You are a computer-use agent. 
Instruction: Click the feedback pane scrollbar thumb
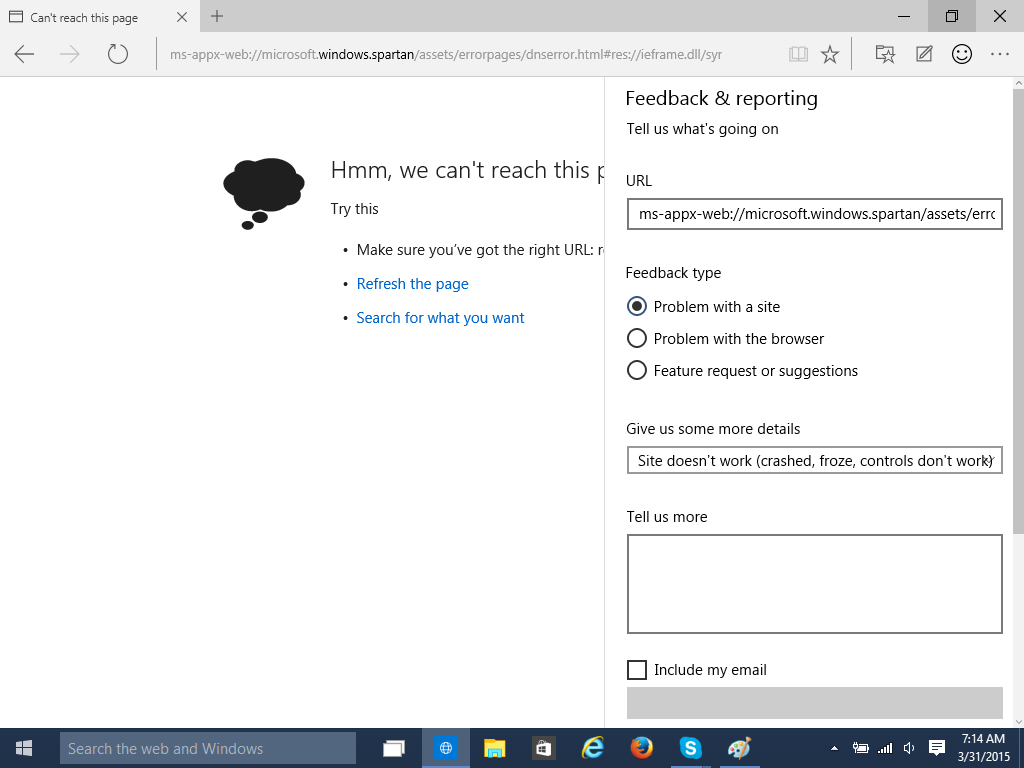[x=1018, y=312]
